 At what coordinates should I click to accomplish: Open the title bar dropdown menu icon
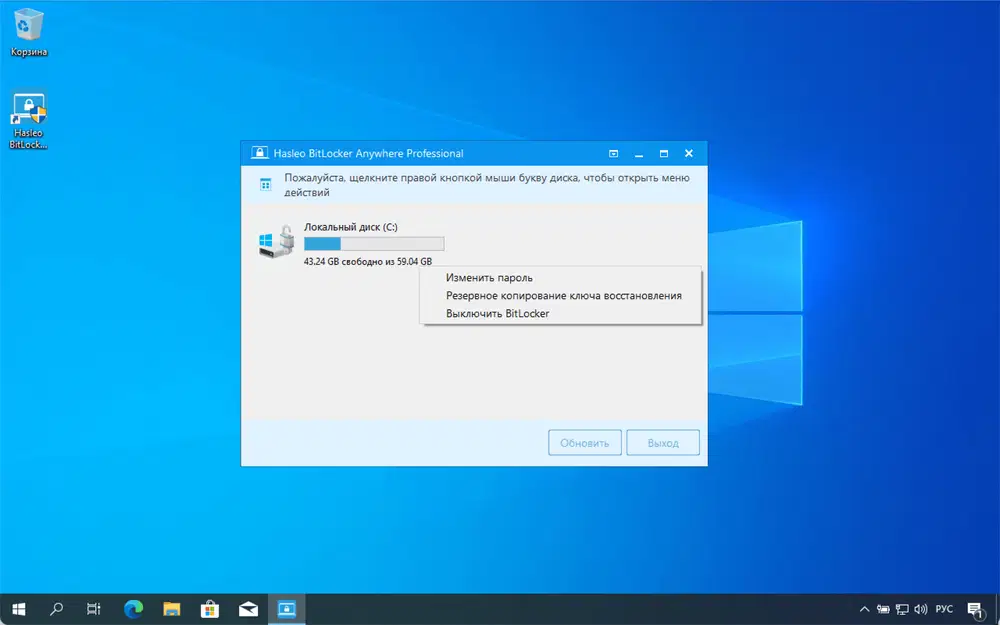pyautogui.click(x=613, y=153)
